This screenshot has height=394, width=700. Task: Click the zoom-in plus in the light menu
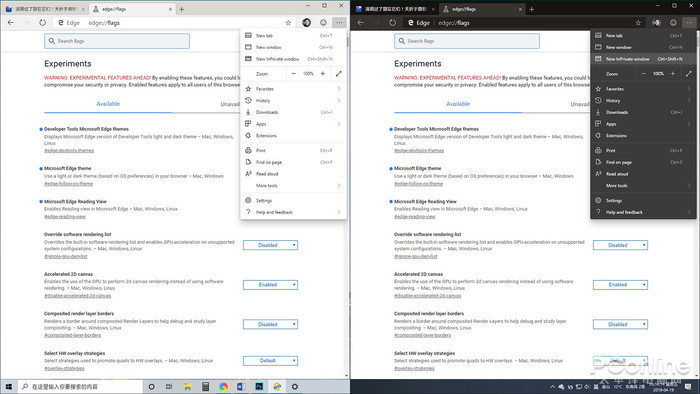point(323,74)
